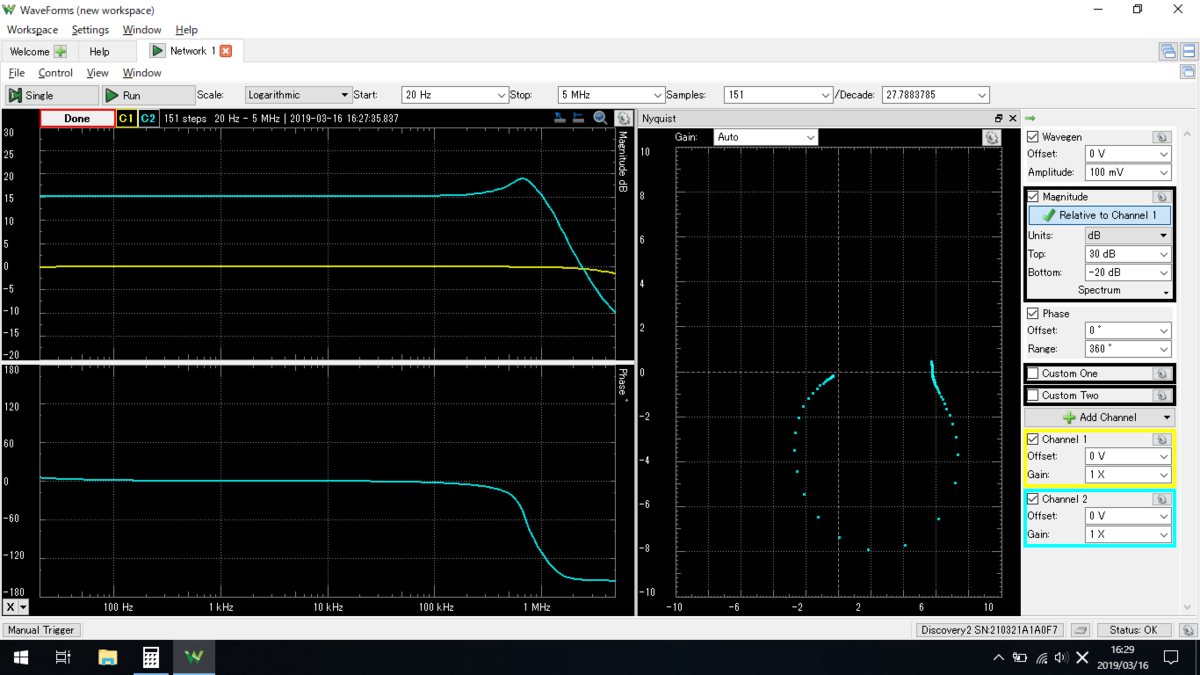The width and height of the screenshot is (1200, 675).
Task: Click green plus on Welcome tab
Action: [60, 51]
